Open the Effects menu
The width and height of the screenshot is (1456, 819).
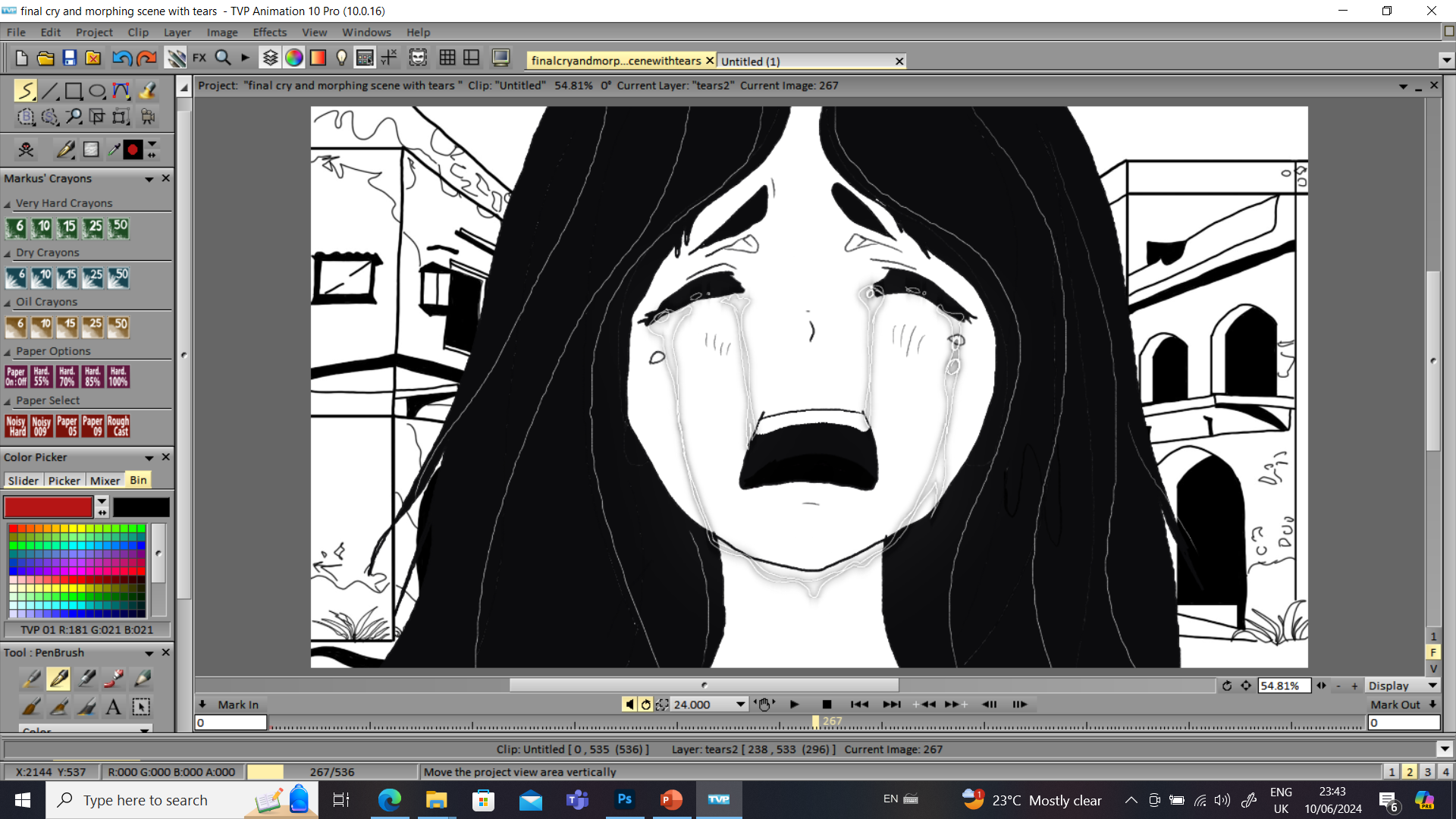pyautogui.click(x=269, y=32)
